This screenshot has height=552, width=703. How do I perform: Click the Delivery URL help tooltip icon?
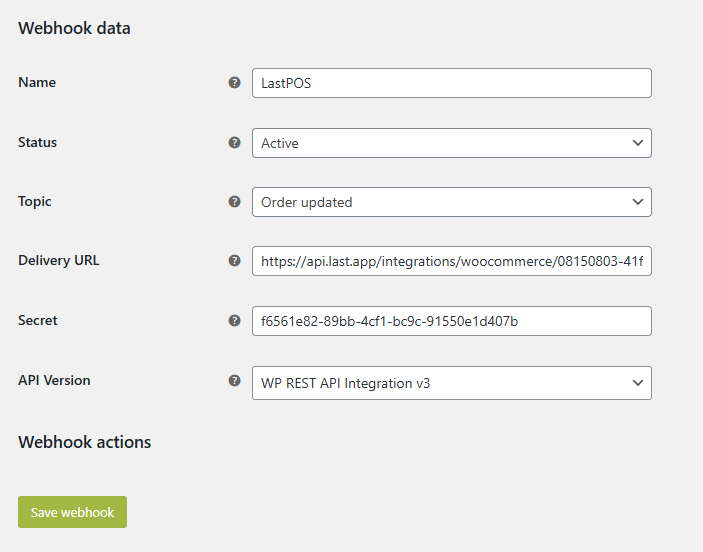tap(234, 261)
